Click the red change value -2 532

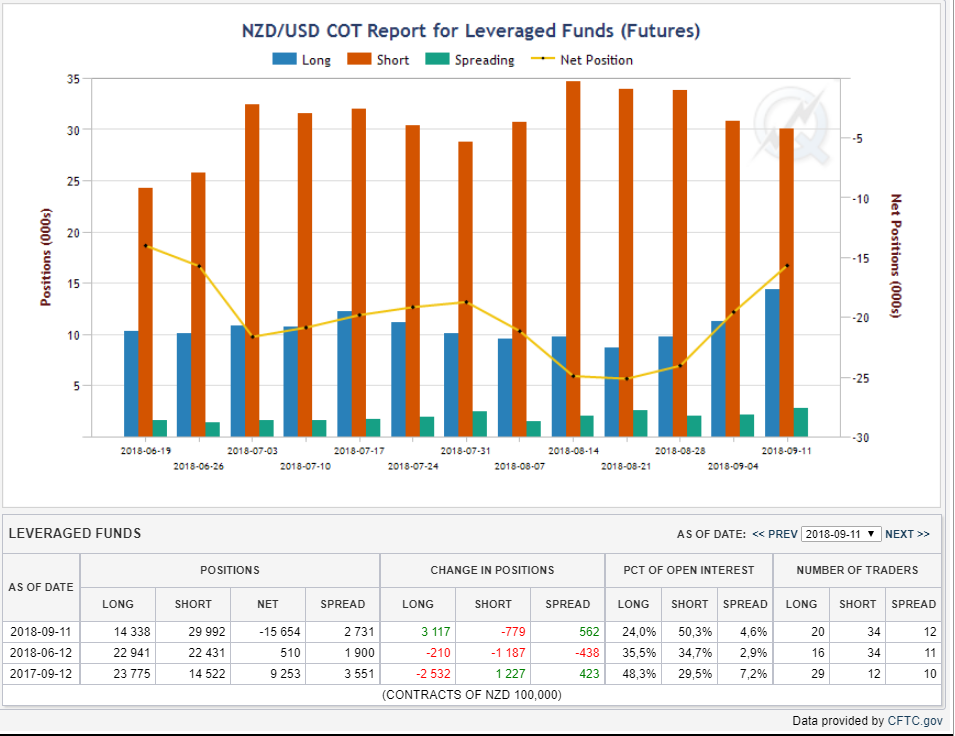433,674
